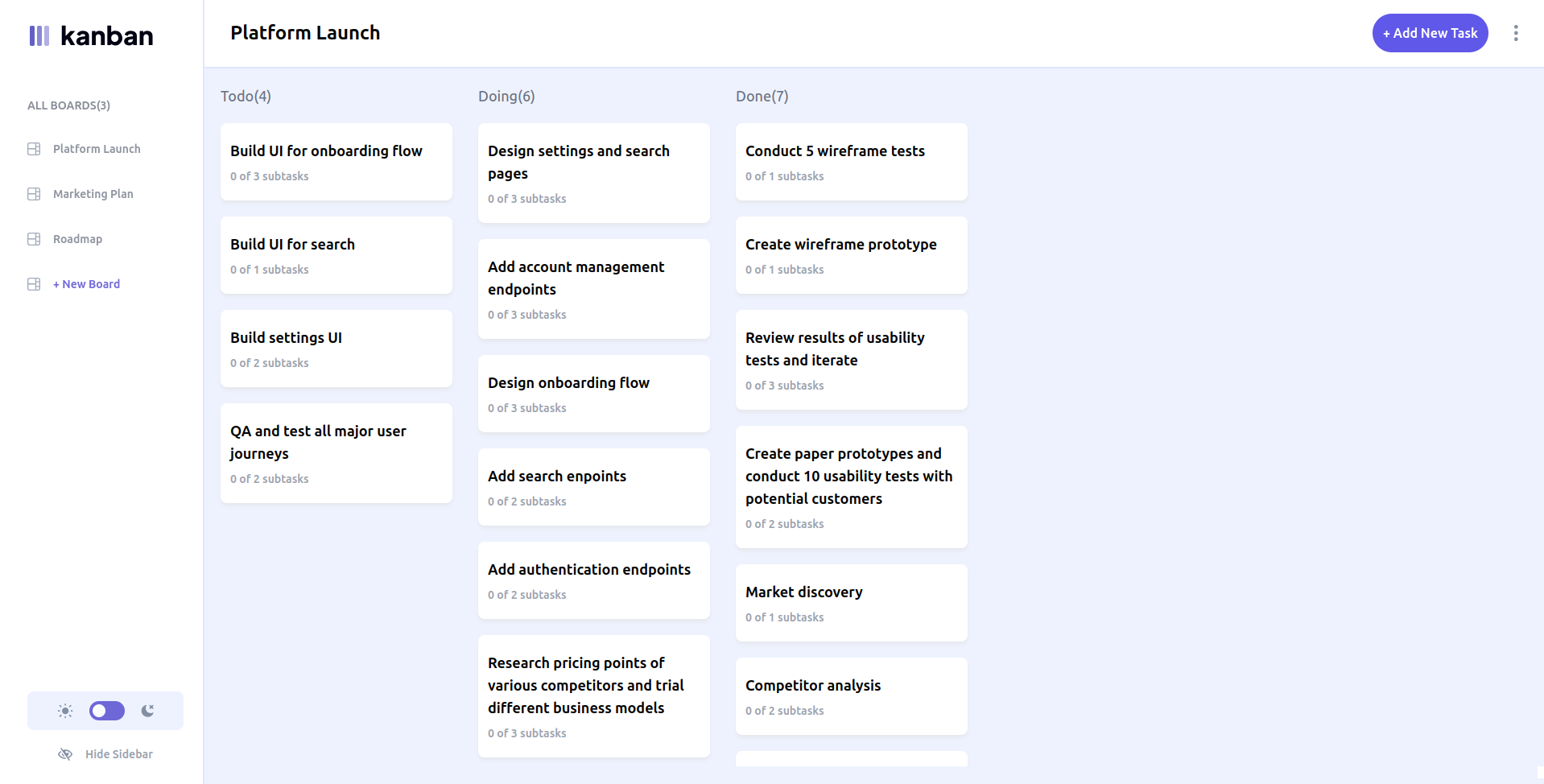This screenshot has height=784, width=1544.
Task: Click the Add New Task button
Action: (1430, 33)
